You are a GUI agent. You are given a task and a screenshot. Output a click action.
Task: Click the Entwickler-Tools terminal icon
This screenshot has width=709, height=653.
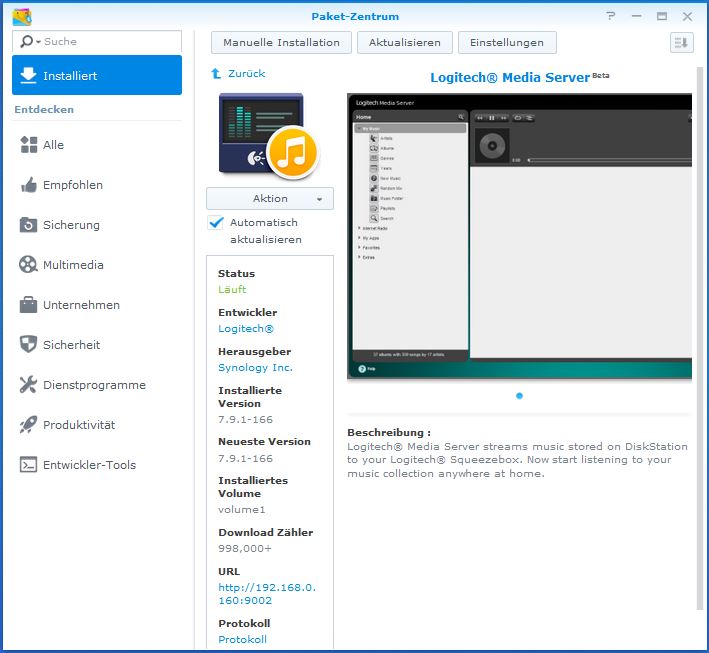pyautogui.click(x=28, y=465)
